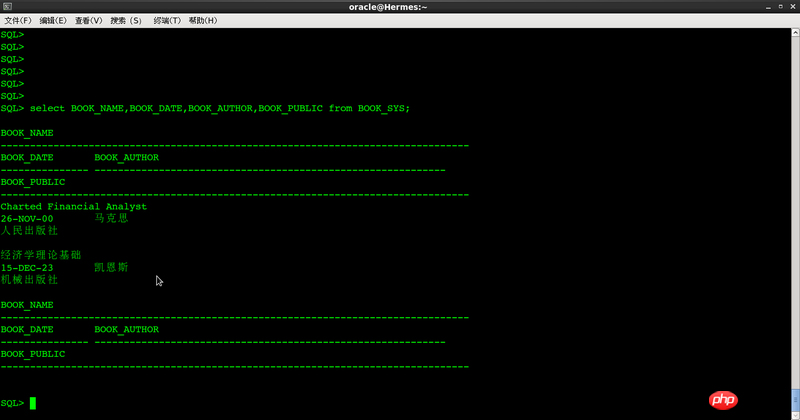Open the 编辑(E) menu

[53, 20]
